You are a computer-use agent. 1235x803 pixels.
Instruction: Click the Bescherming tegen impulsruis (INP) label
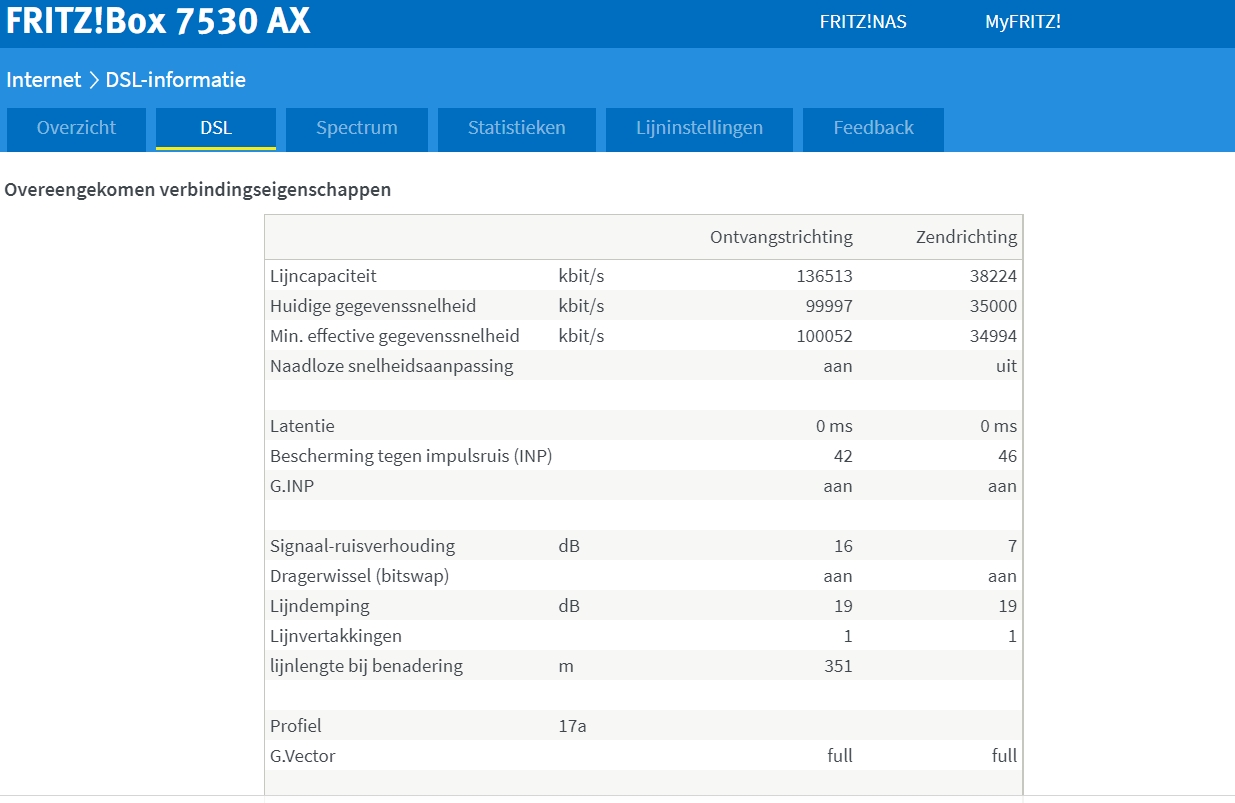410,456
